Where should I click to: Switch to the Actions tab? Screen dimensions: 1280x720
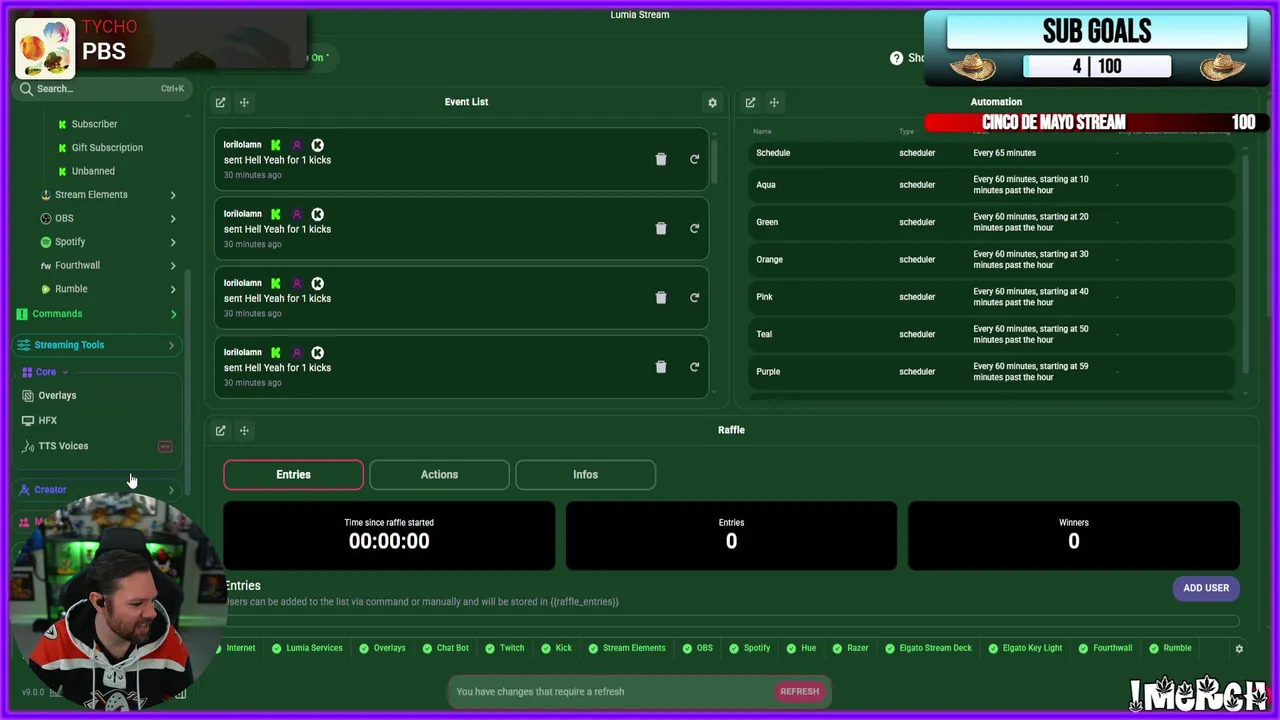coord(439,475)
